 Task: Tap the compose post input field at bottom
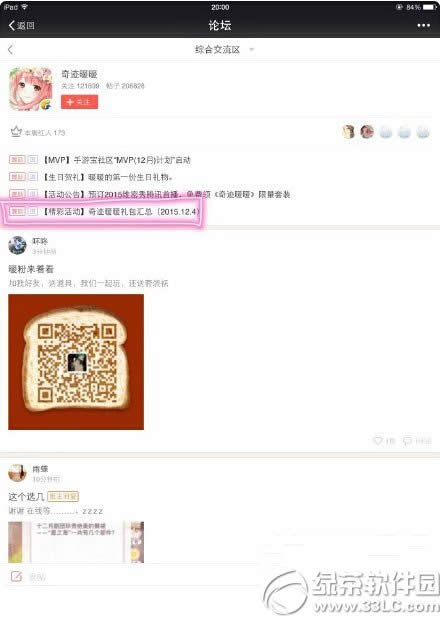tap(132, 576)
